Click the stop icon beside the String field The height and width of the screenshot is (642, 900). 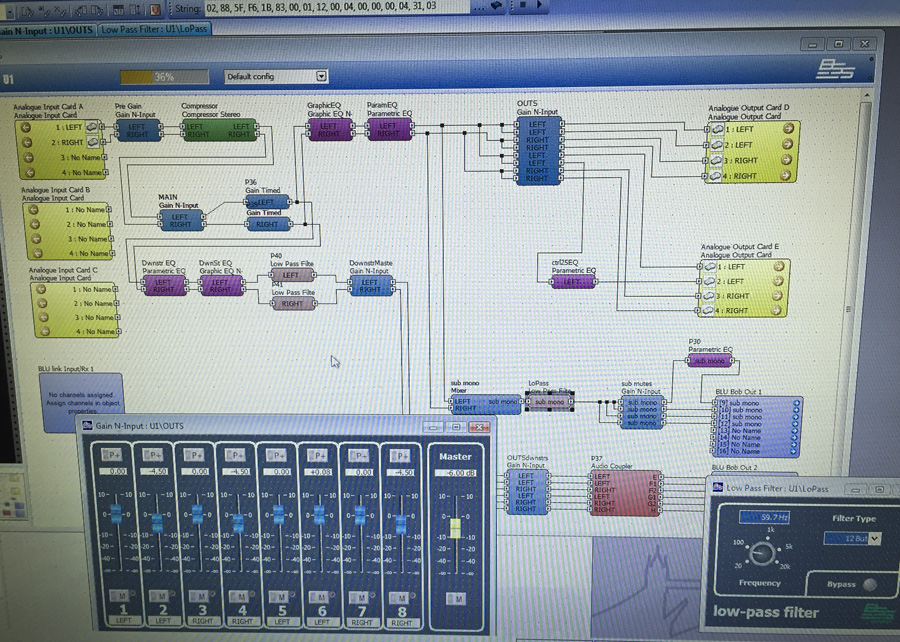point(522,5)
